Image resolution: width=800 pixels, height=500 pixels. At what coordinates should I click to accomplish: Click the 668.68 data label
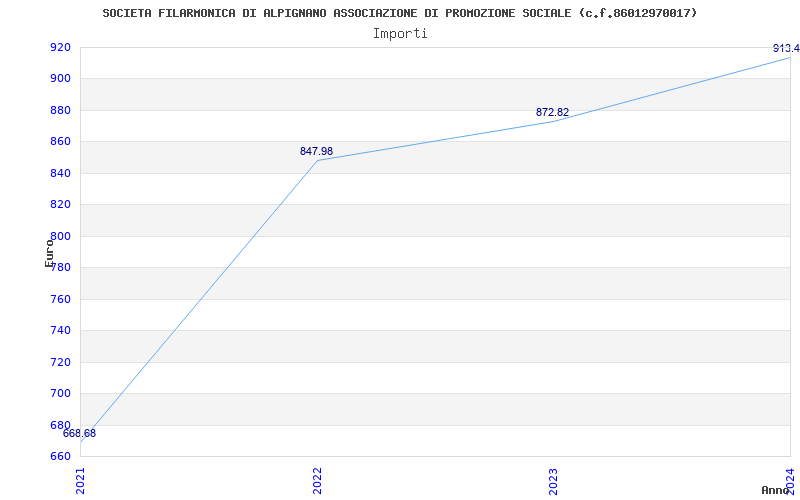[x=80, y=433]
